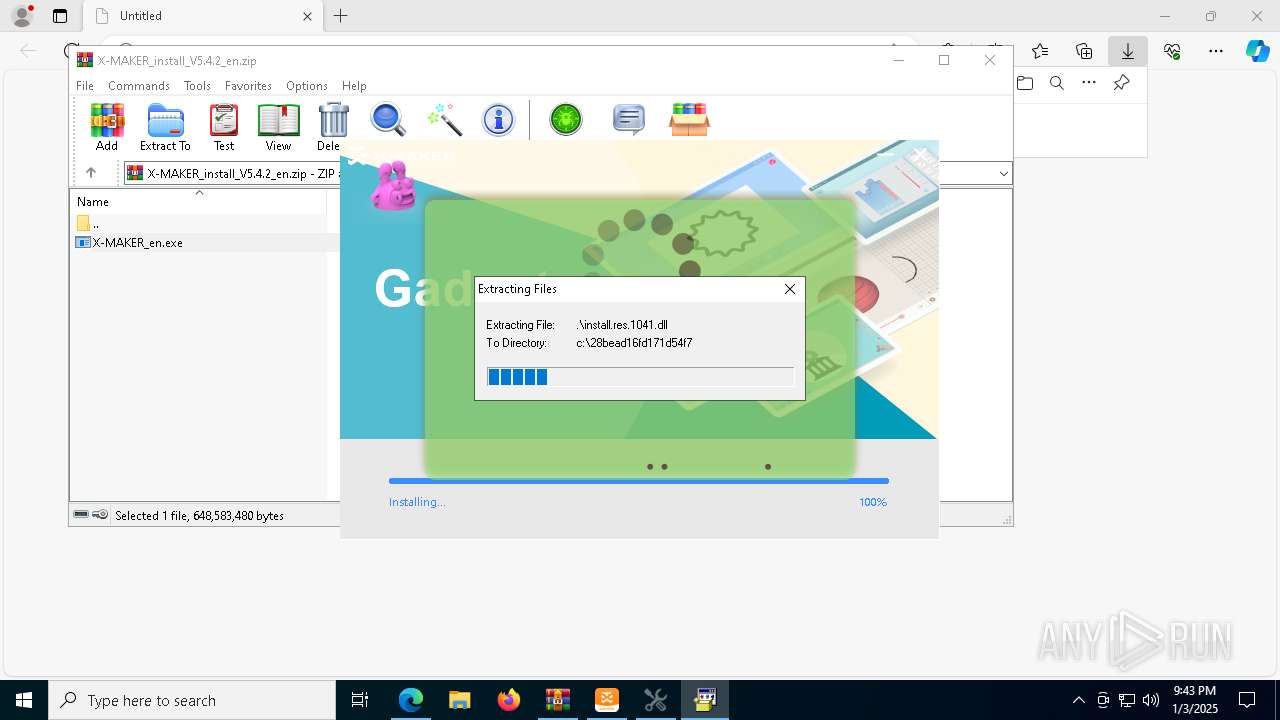Image resolution: width=1280 pixels, height=720 pixels.
Task: Open the Copilot icon in Edge
Action: click(1257, 51)
